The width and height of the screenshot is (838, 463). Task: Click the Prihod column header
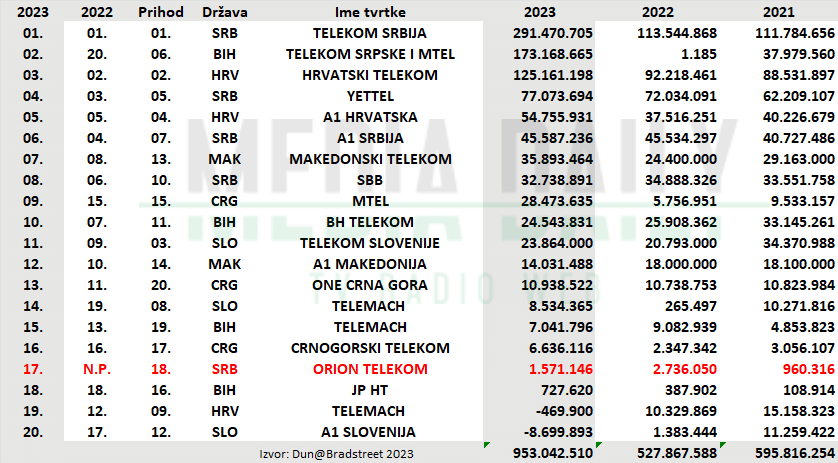[x=160, y=12]
